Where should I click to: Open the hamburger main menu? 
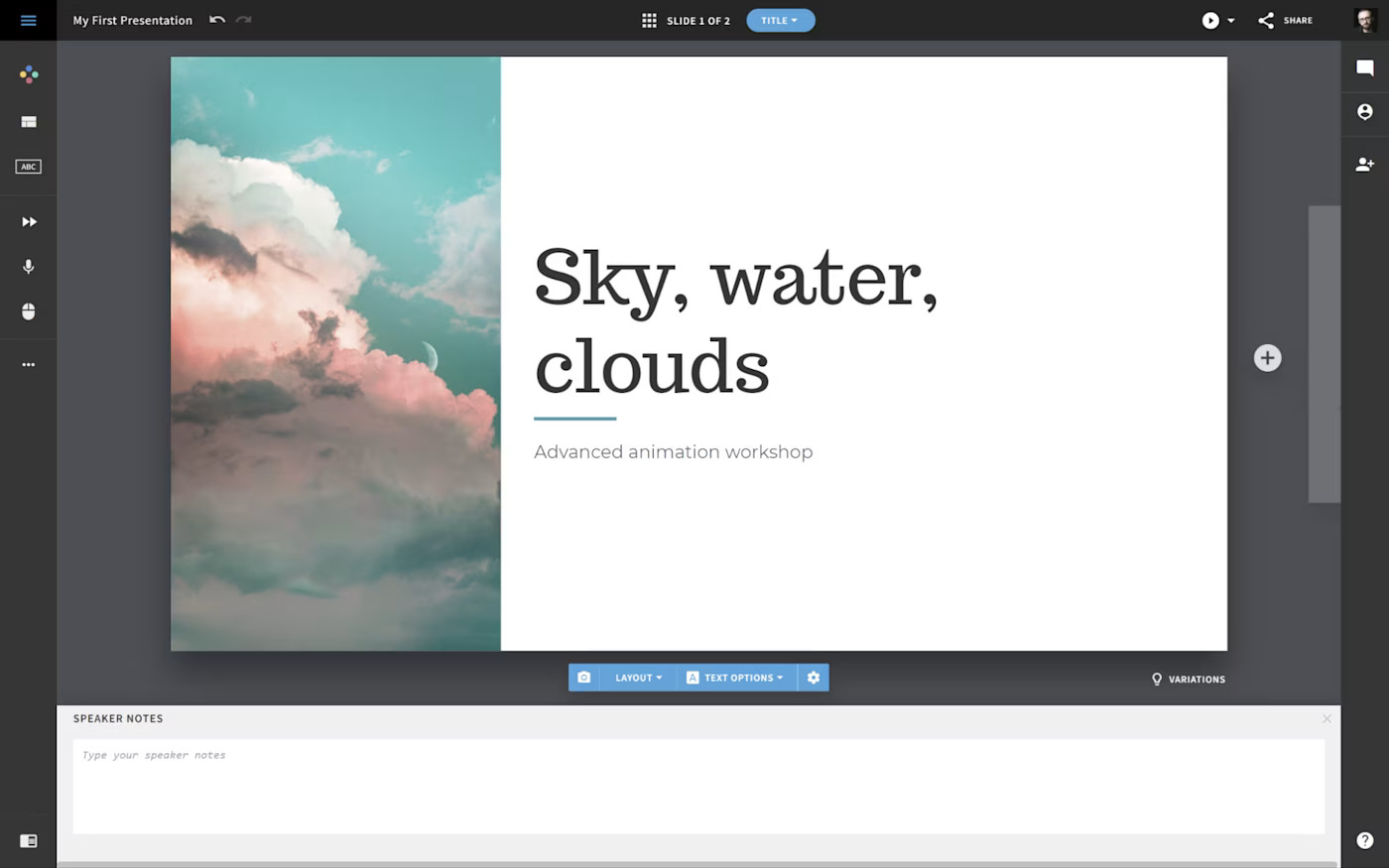tap(28, 20)
